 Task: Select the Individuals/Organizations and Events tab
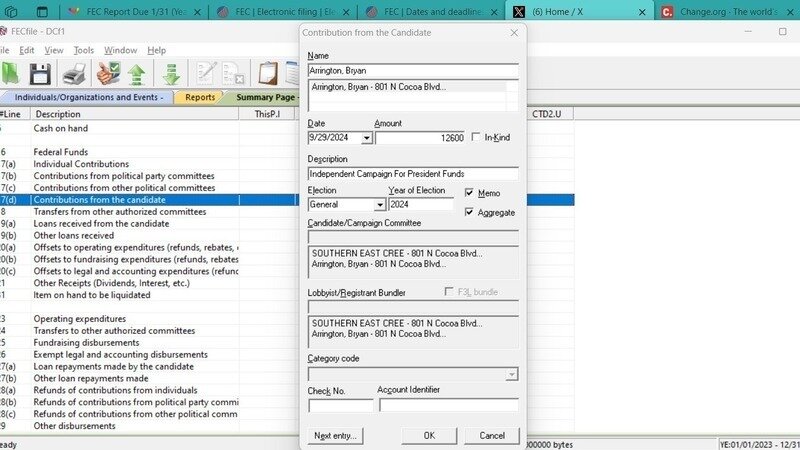87,97
